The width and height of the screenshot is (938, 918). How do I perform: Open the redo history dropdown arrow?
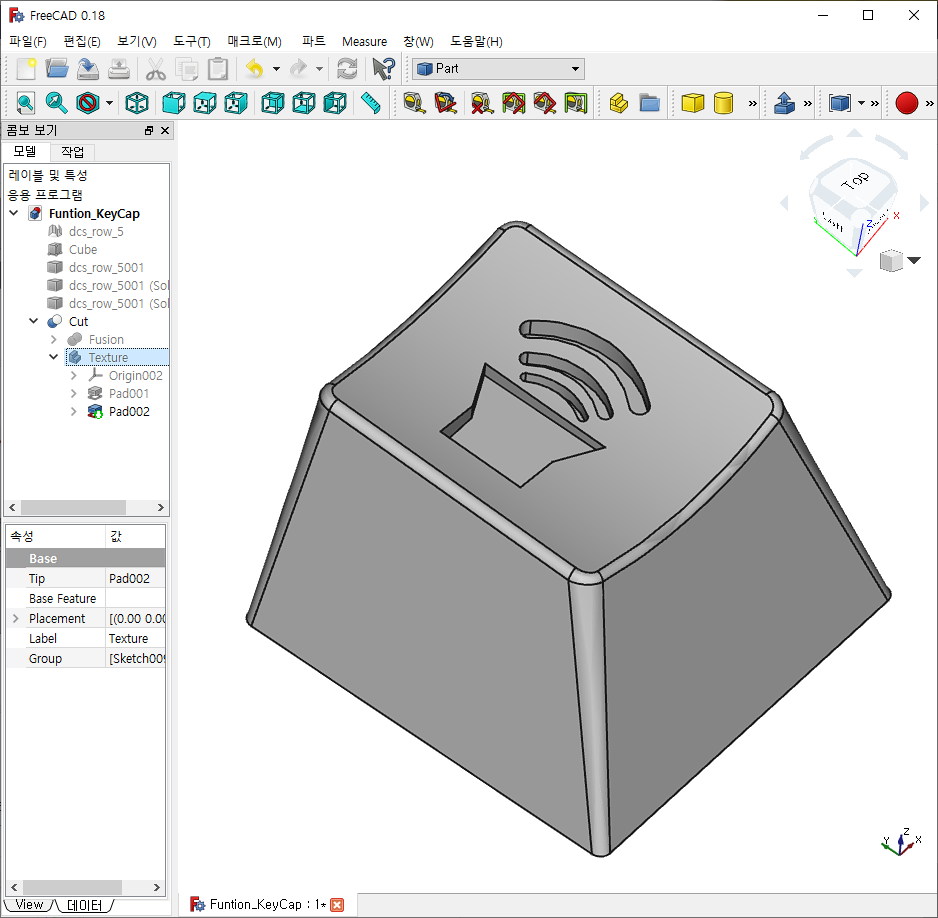(x=319, y=69)
